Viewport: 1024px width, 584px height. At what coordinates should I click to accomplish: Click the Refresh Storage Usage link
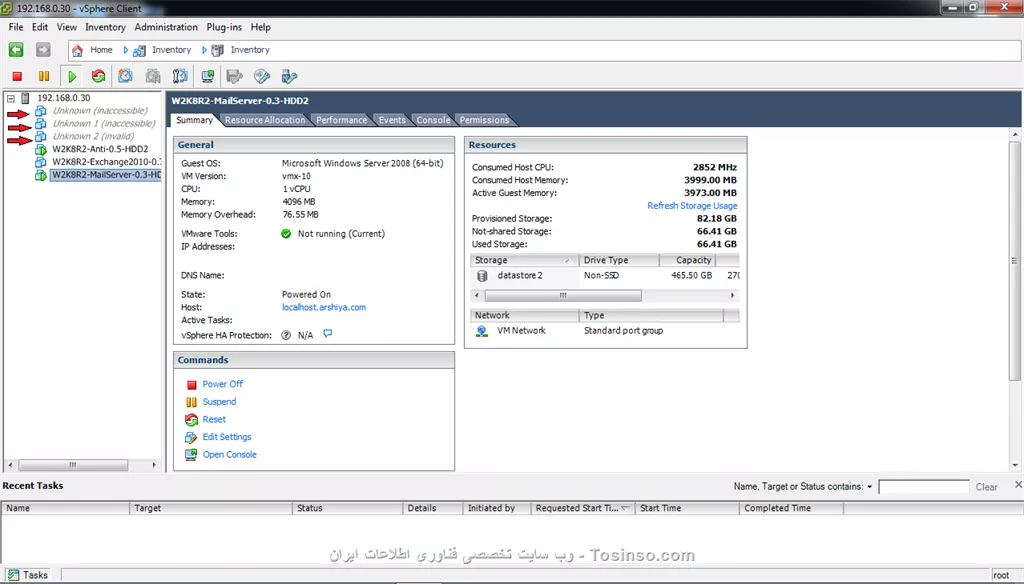(x=692, y=206)
